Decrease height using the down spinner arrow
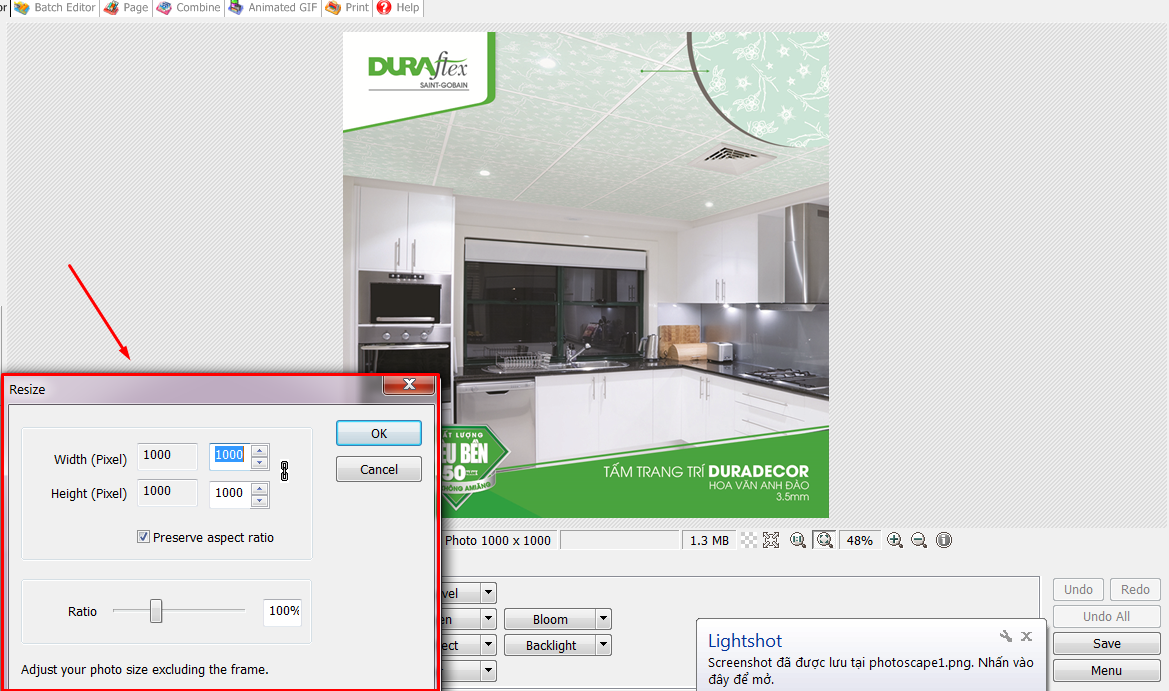 point(260,499)
